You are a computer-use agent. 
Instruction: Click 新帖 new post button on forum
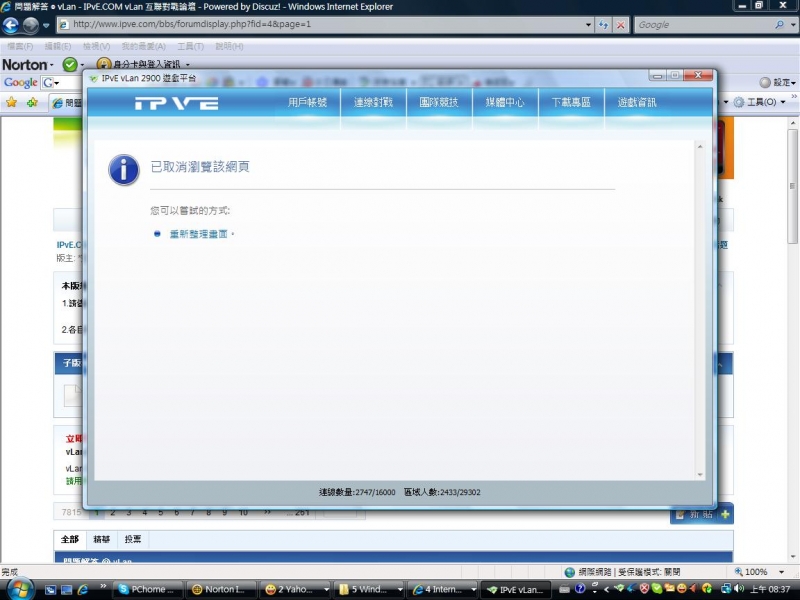coord(702,514)
